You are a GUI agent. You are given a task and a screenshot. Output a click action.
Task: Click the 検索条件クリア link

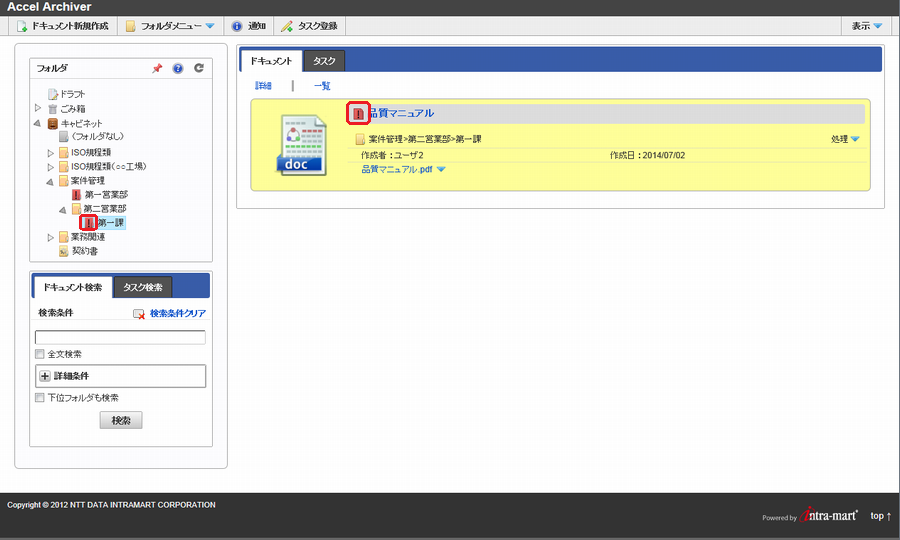pos(178,313)
